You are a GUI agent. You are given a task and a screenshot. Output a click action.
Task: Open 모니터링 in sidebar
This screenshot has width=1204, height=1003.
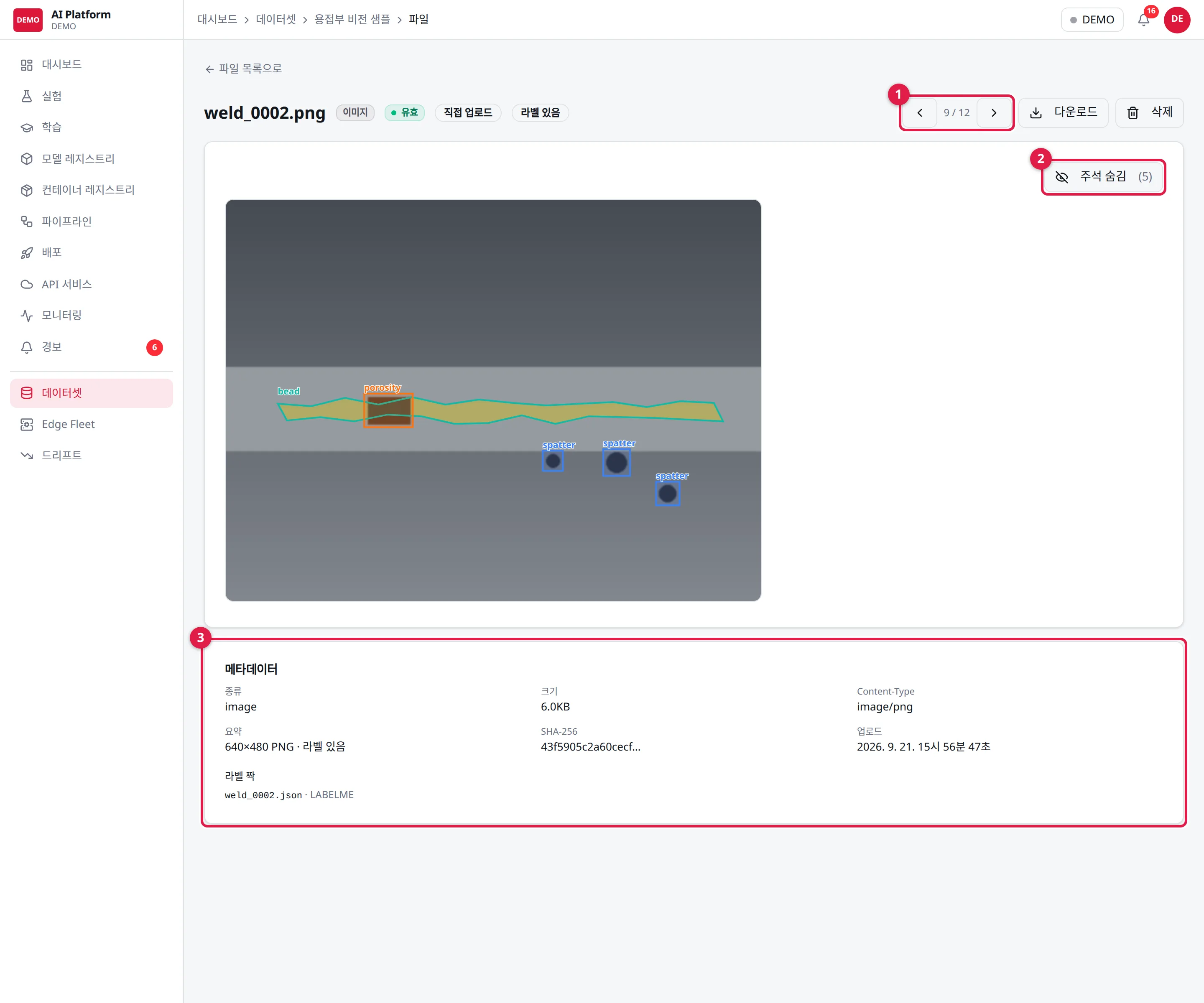92,315
